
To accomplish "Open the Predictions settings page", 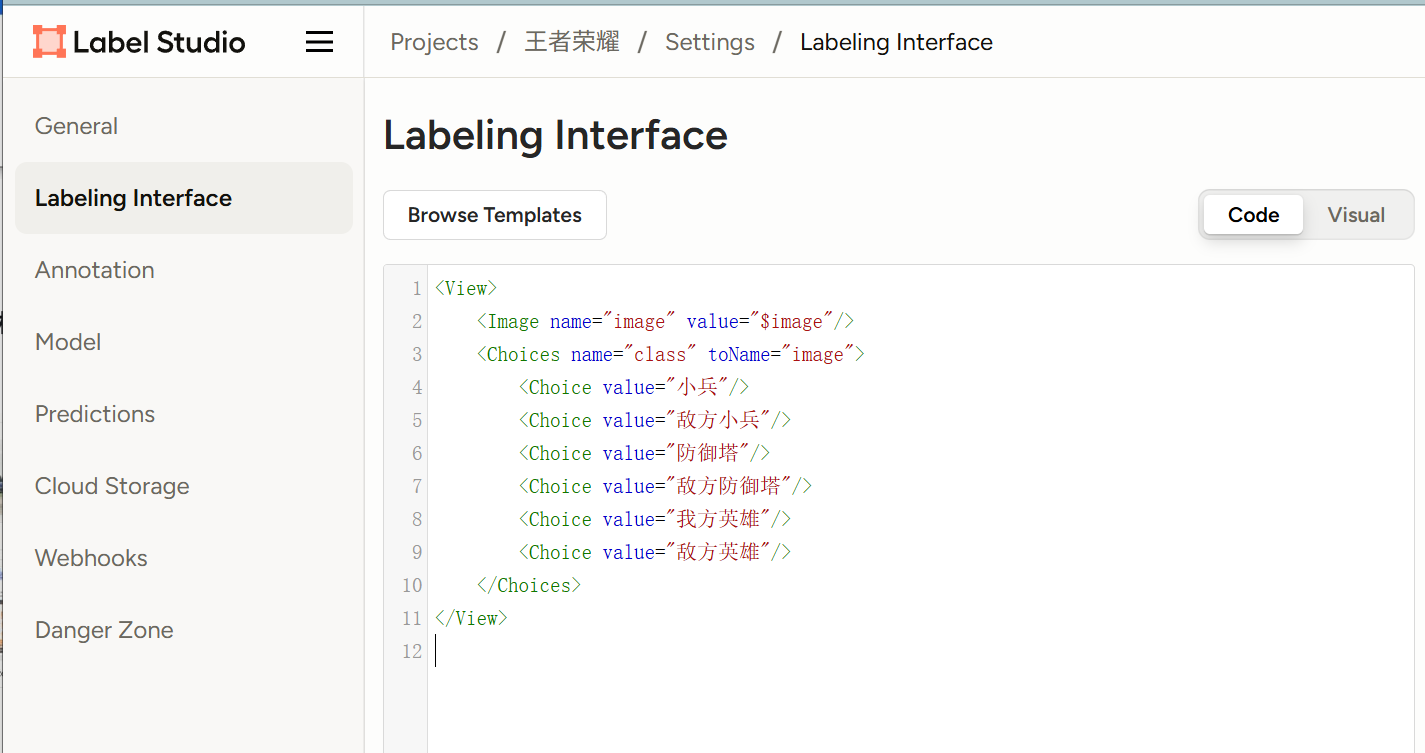I will [95, 414].
